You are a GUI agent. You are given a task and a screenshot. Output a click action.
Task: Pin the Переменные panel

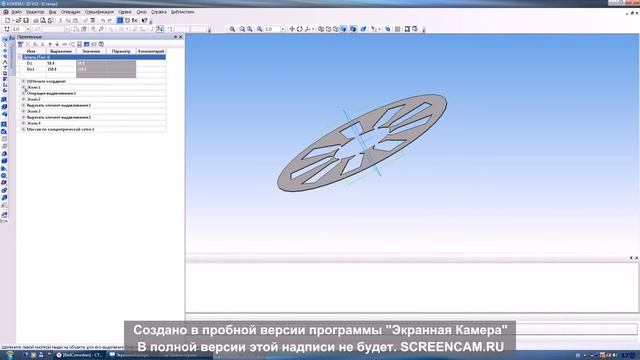pos(176,37)
